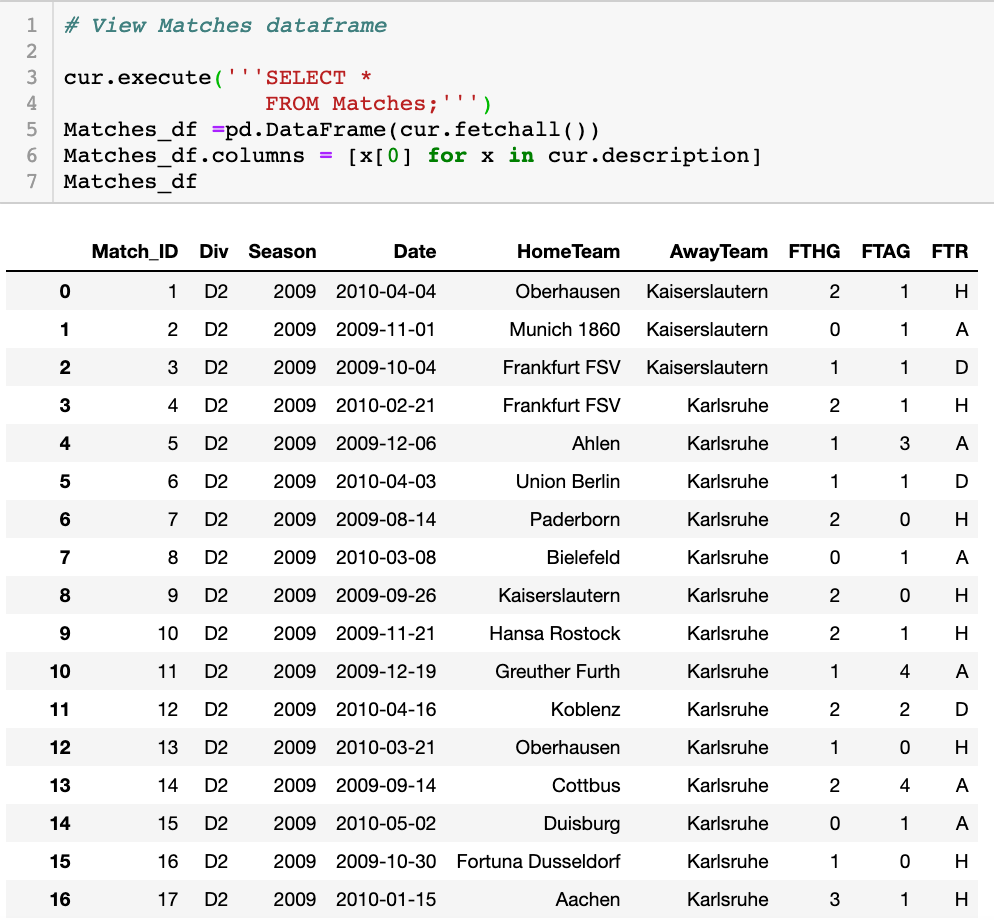Select AwayTeam Kaiserslautern in row 1
Viewport: 994px width, 920px height.
(x=707, y=330)
